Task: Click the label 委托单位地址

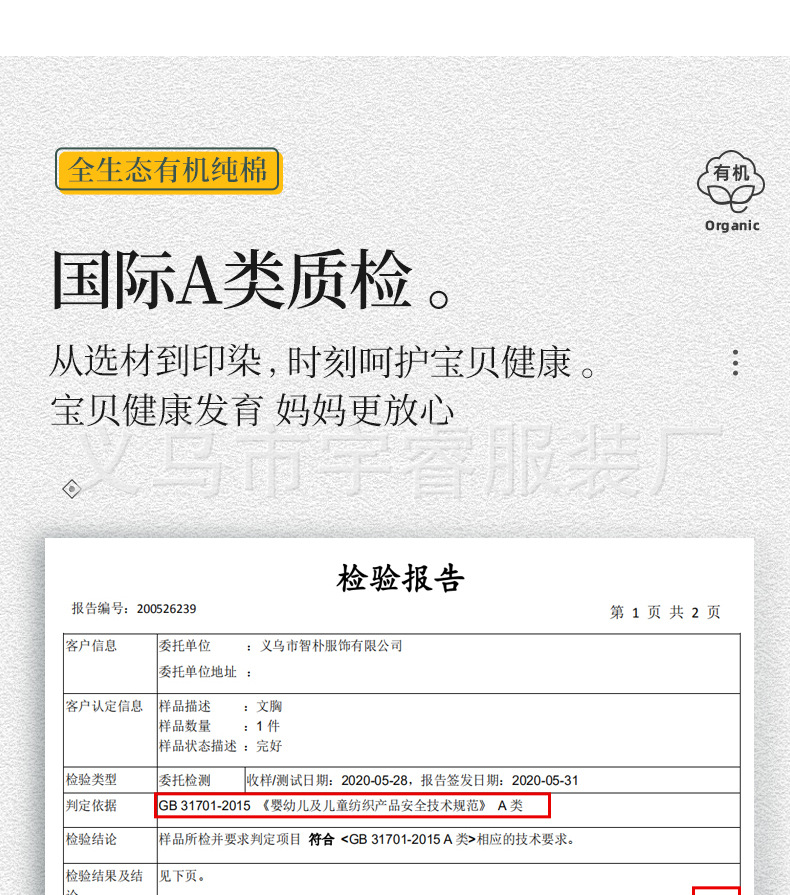Action: click(198, 672)
